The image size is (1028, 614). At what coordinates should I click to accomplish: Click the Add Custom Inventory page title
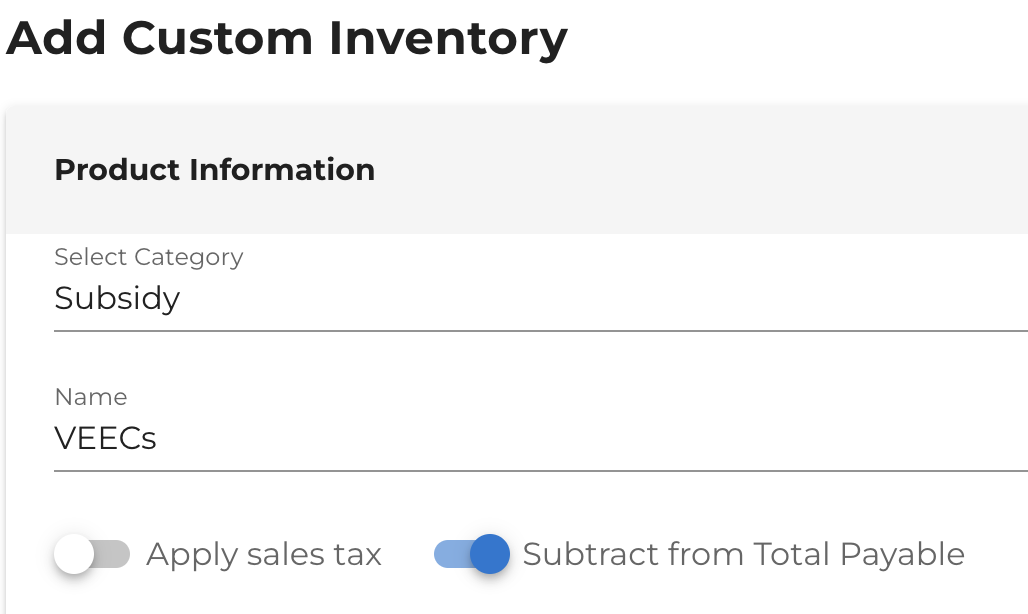click(286, 38)
